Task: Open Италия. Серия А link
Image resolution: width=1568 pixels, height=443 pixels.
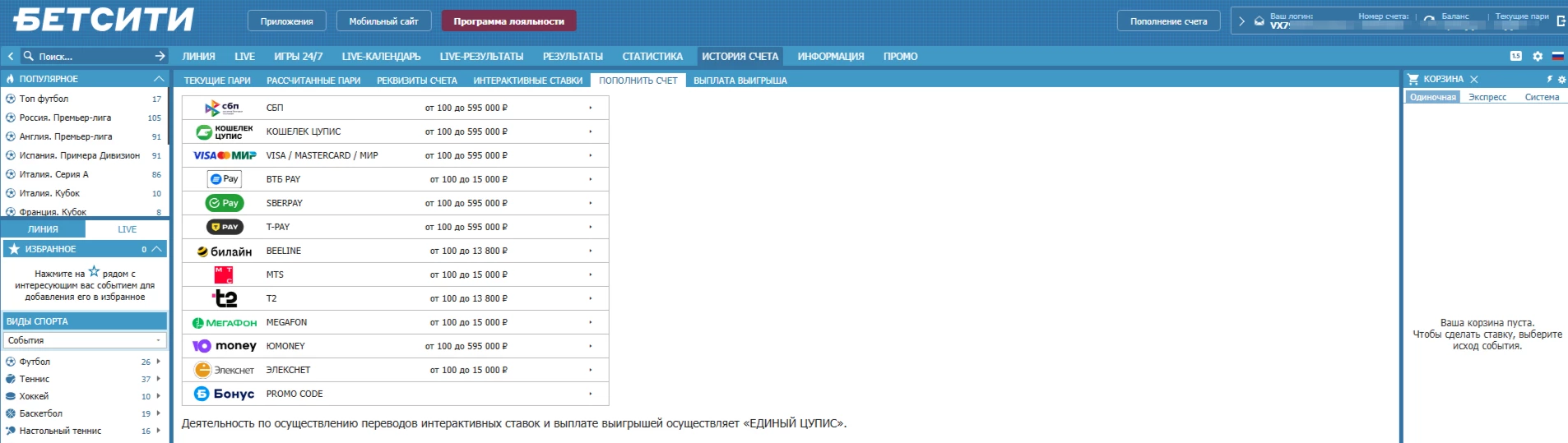Action: tap(53, 174)
